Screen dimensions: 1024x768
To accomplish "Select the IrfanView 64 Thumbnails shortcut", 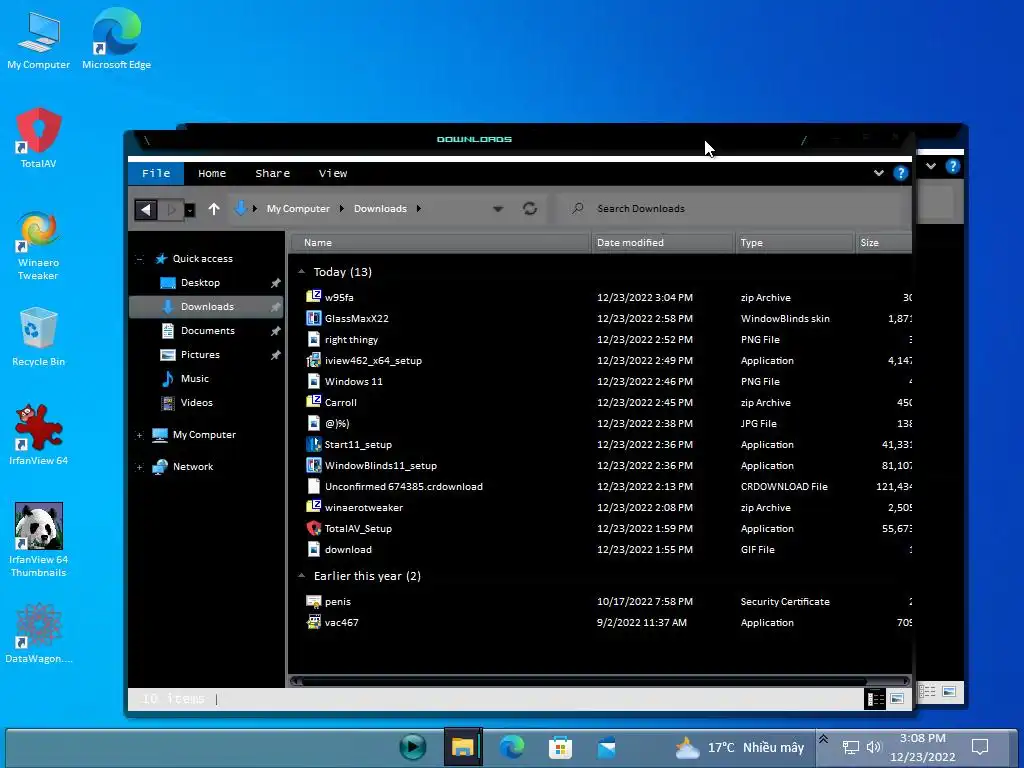I will coord(39,541).
